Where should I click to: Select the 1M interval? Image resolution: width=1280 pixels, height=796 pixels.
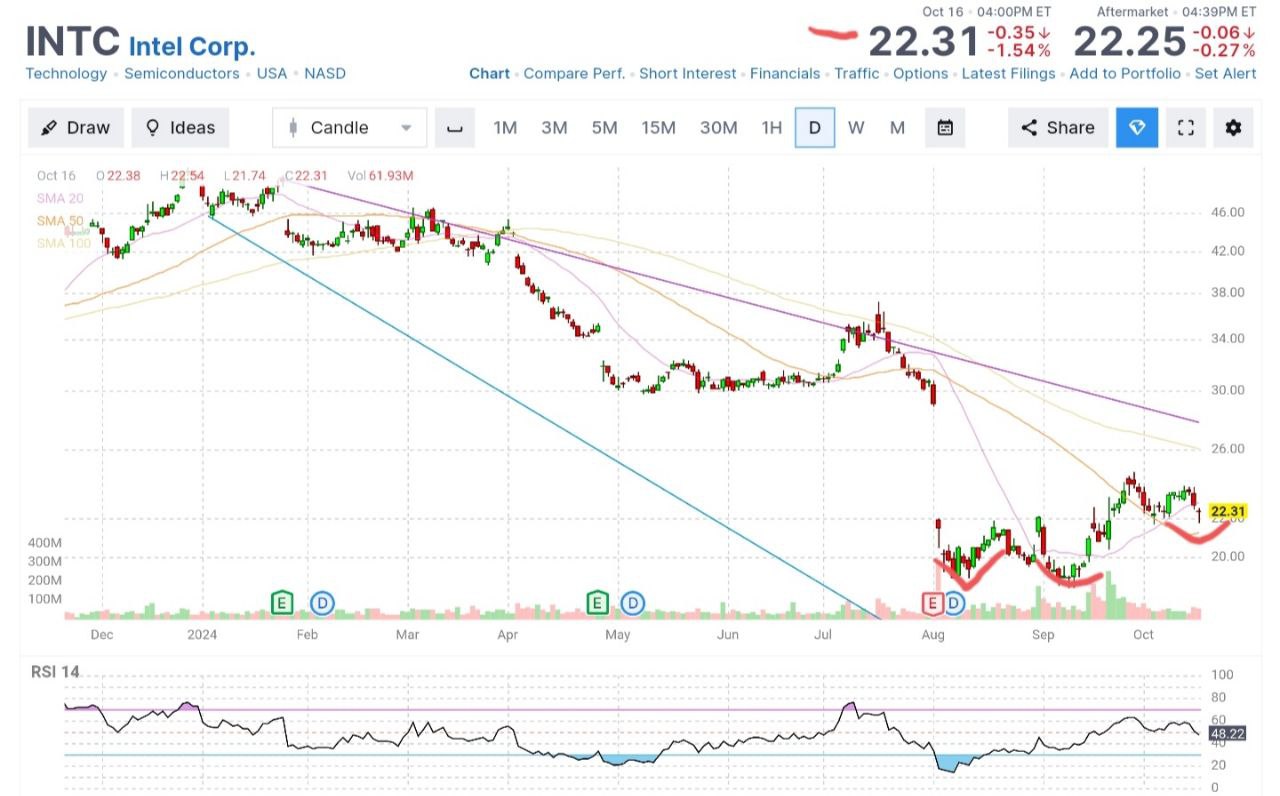[x=505, y=128]
